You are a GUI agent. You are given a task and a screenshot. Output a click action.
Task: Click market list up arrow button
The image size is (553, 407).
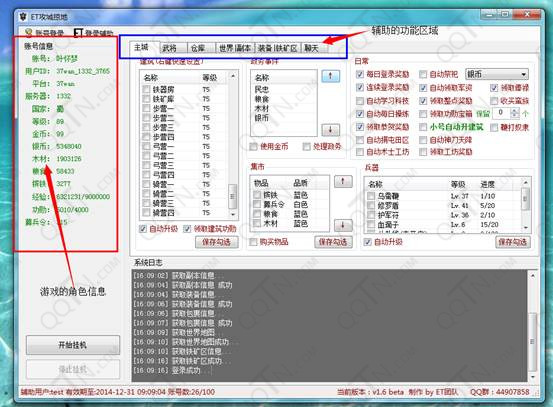[x=343, y=182]
